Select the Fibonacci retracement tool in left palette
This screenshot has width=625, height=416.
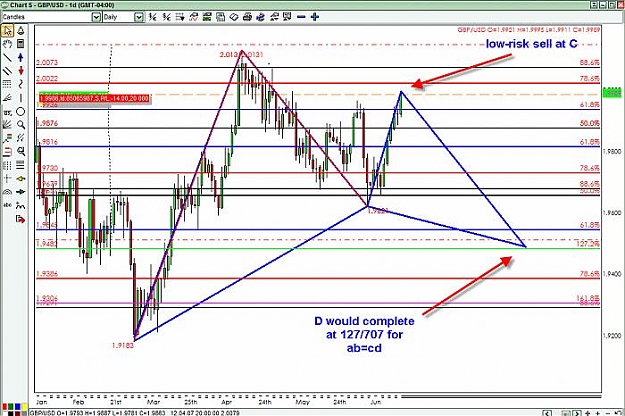8,84
